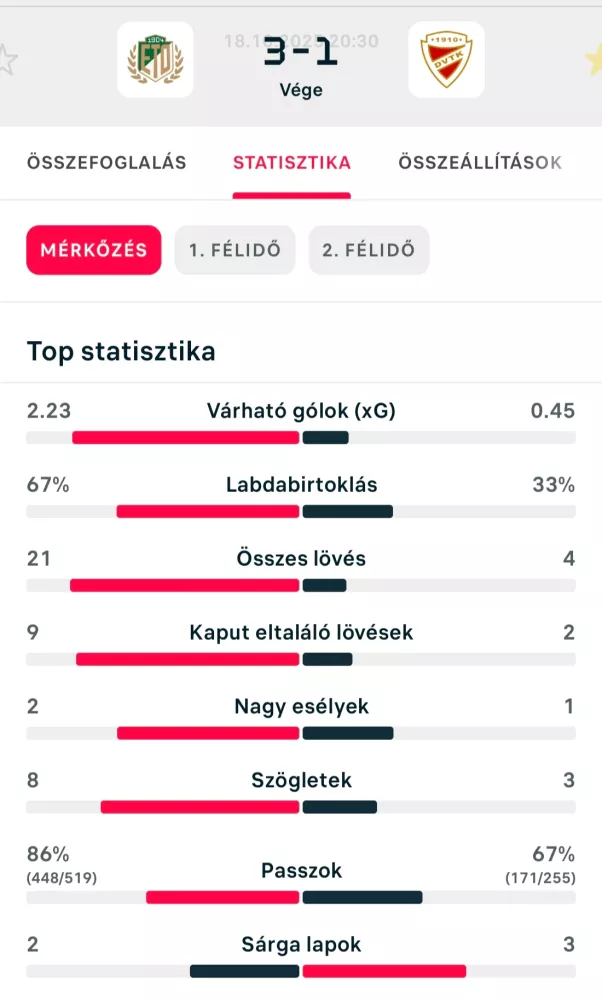Tap the Top statisztika section heading

pos(121,352)
